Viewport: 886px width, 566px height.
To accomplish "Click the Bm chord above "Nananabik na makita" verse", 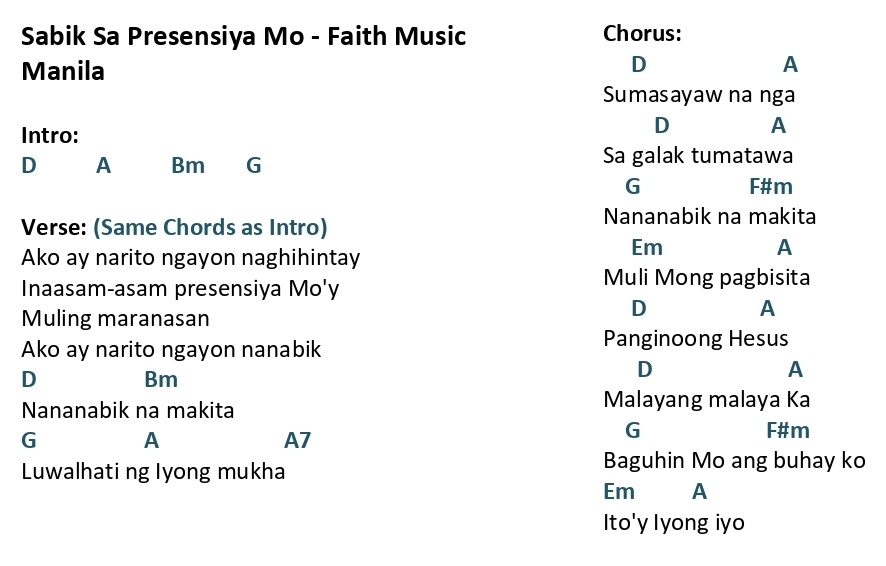I will (161, 379).
